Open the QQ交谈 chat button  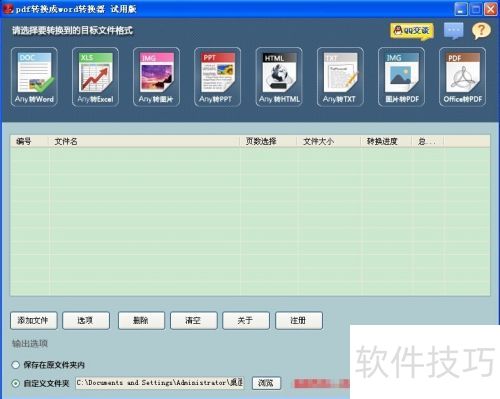[412, 31]
